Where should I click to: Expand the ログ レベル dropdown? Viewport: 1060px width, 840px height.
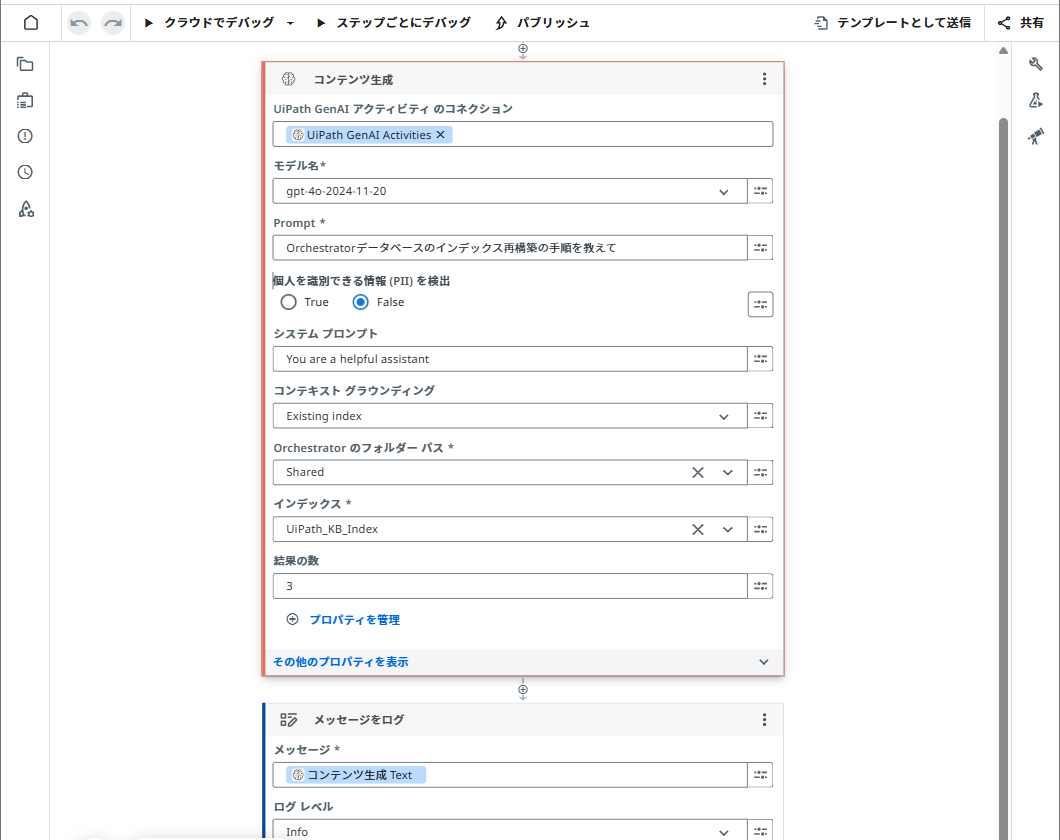pyautogui.click(x=724, y=833)
